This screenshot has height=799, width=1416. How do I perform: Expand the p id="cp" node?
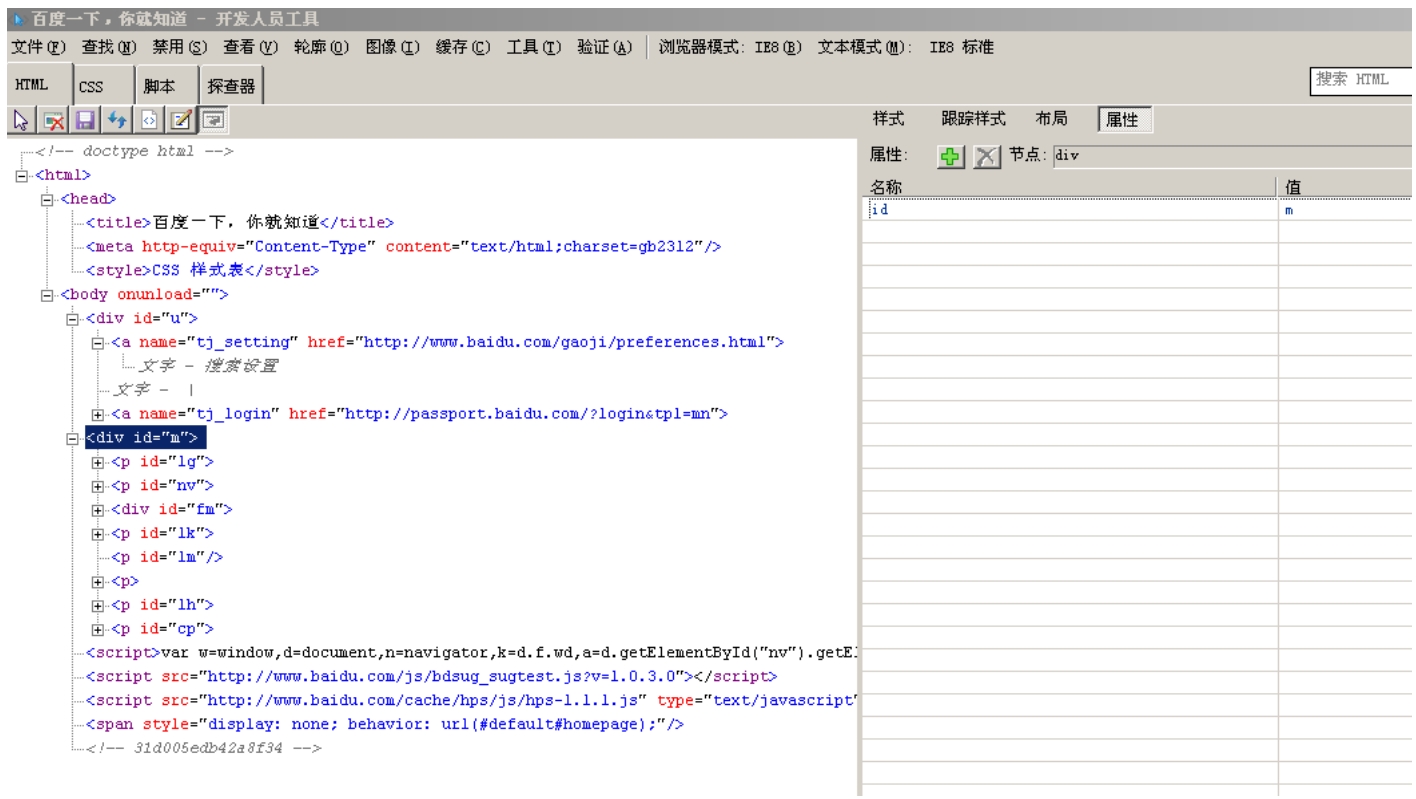[x=97, y=630]
